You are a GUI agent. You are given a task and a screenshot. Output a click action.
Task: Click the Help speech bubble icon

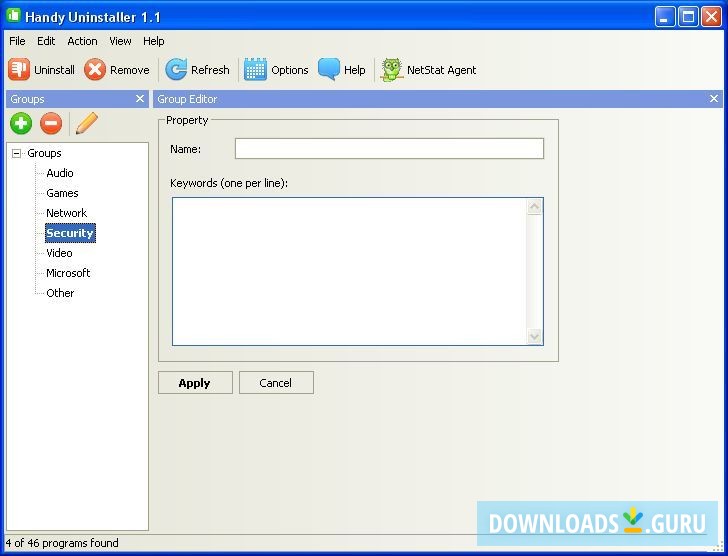tap(329, 70)
